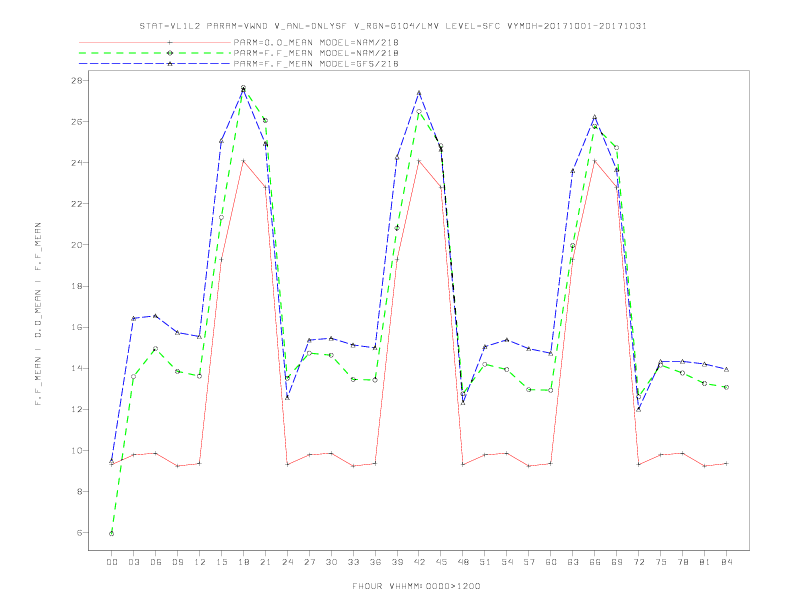Image resolution: width=792 pixels, height=612 pixels.
Task: Click x-axis forecast hour label 54
Action: pos(507,562)
